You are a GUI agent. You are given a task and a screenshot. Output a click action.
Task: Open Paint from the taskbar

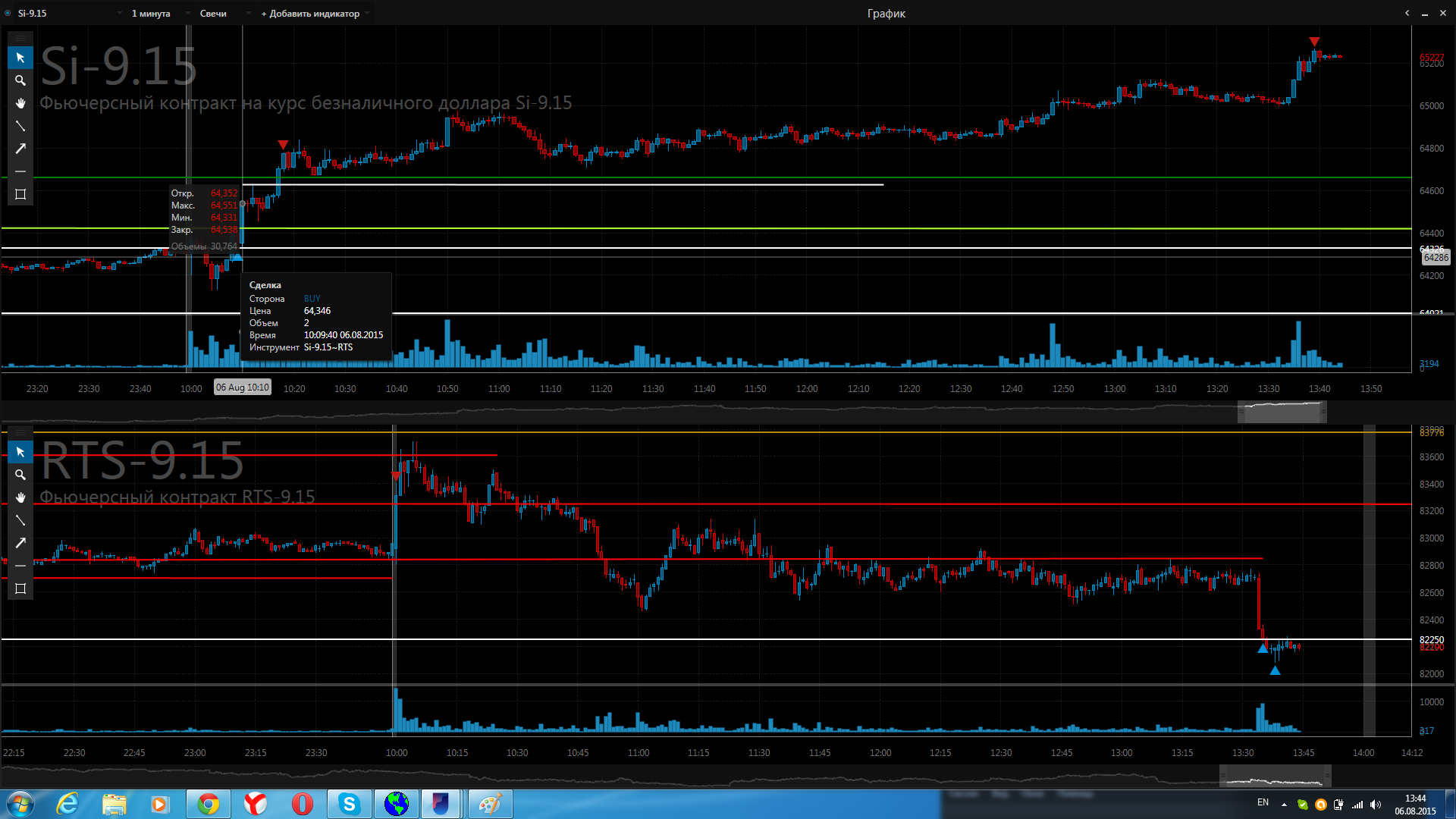pyautogui.click(x=490, y=804)
